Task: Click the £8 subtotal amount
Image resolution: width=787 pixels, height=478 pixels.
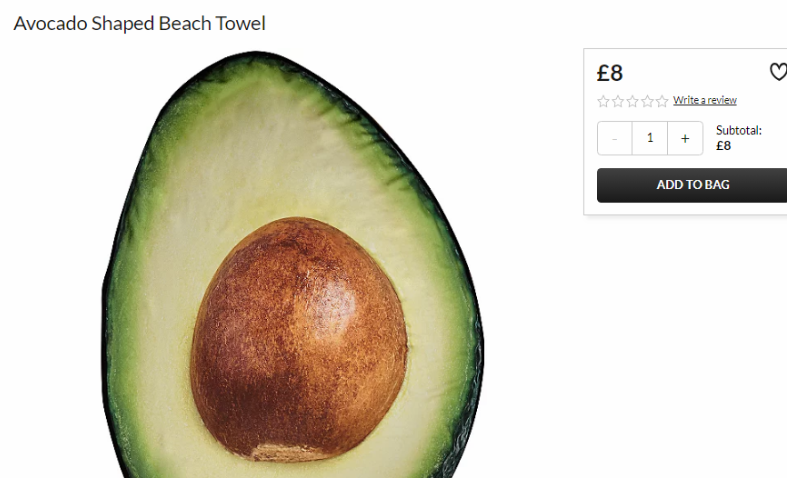Action: click(x=723, y=146)
